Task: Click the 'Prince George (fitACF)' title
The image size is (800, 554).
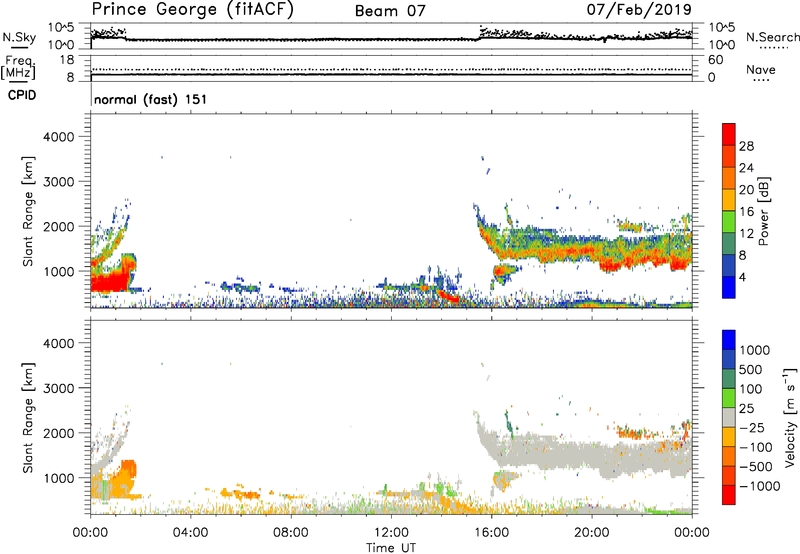Action: pos(192,10)
